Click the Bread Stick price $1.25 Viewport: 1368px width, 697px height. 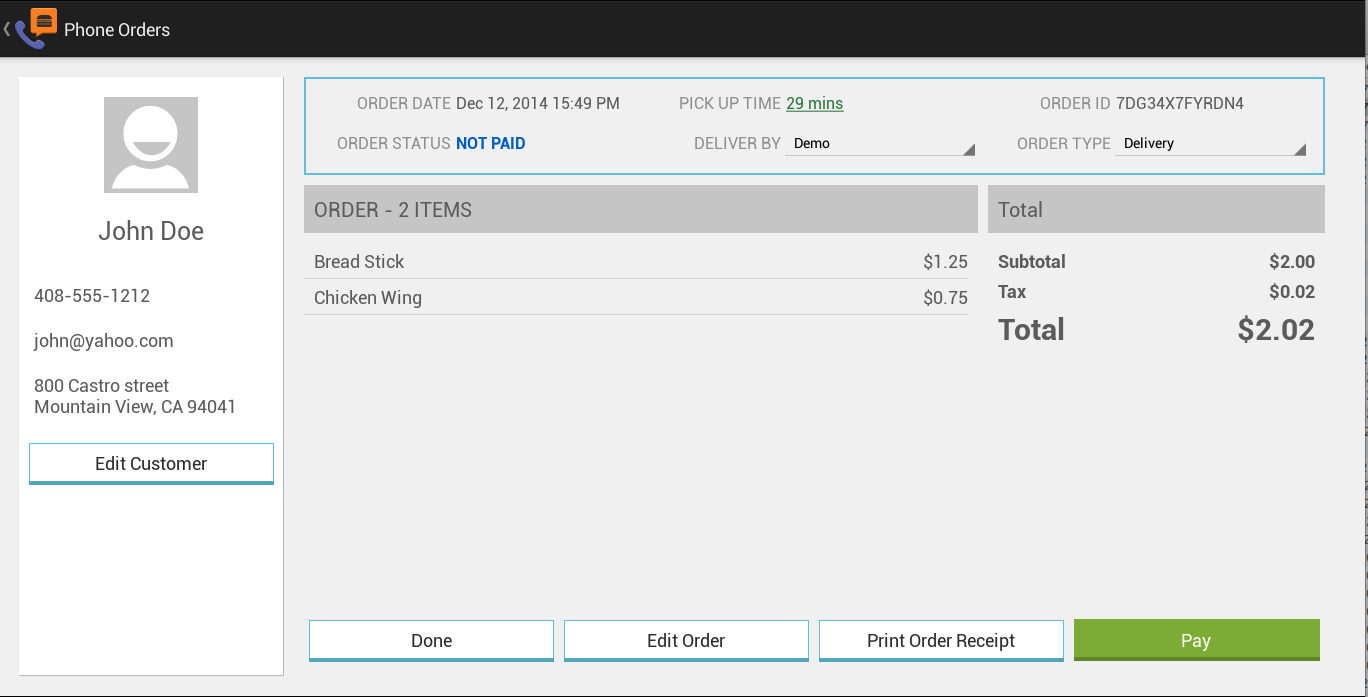tap(945, 262)
